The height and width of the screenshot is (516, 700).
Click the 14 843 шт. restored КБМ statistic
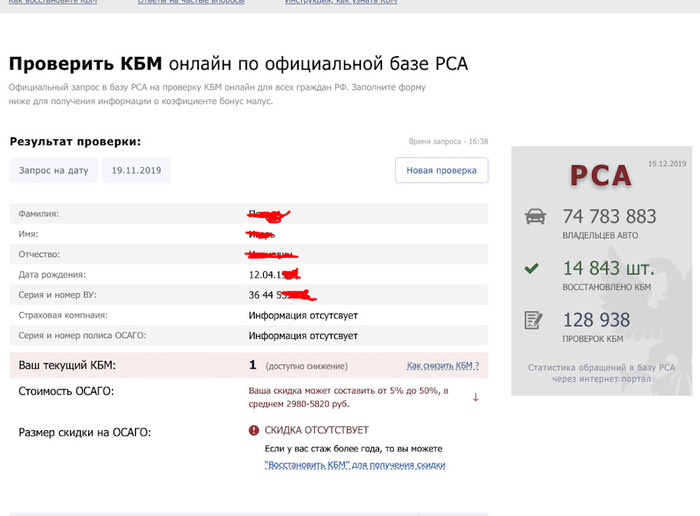click(608, 268)
